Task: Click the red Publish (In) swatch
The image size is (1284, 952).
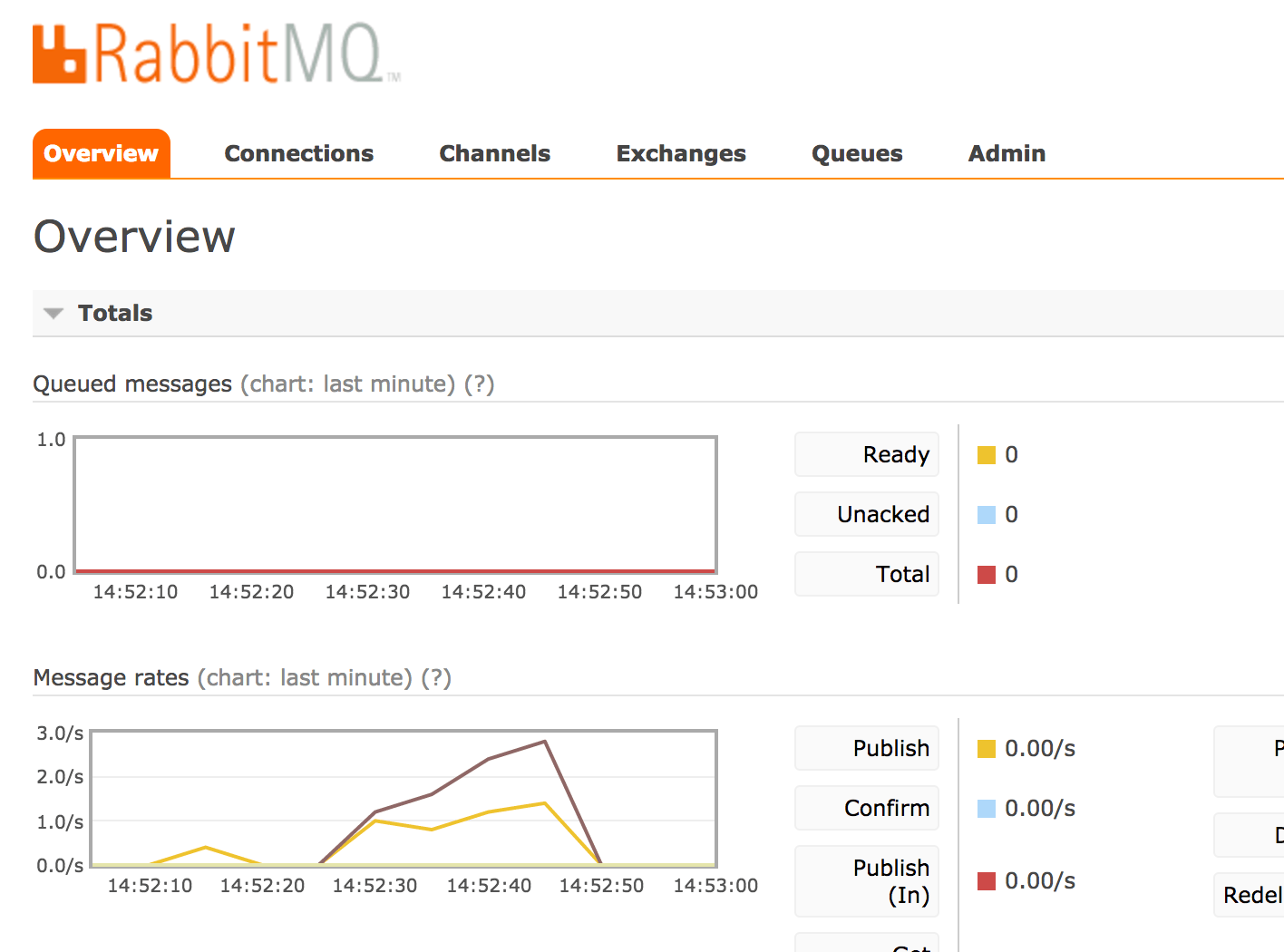Action: coord(987,881)
